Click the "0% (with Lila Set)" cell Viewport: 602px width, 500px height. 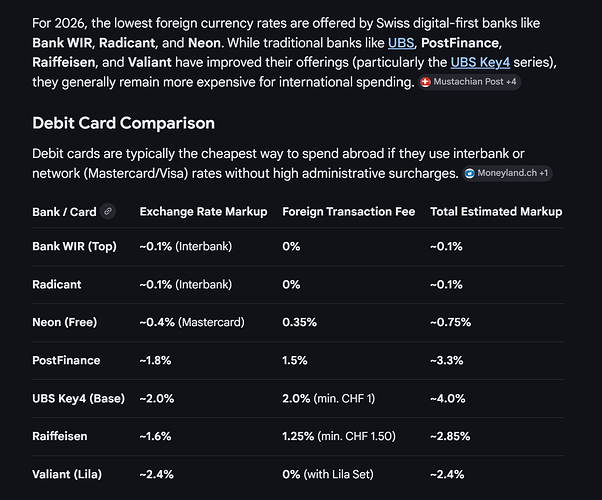coord(333,474)
